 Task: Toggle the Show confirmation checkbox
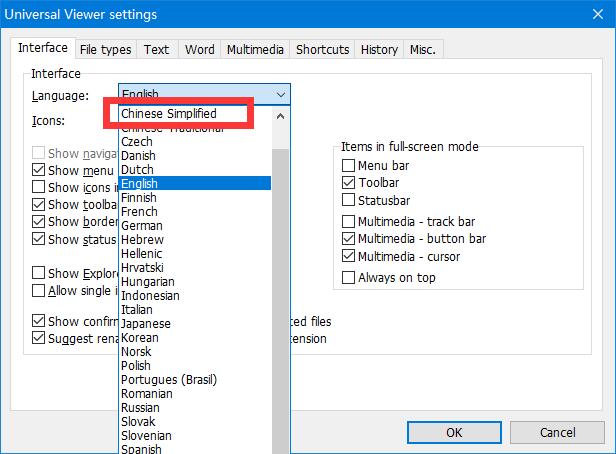[x=38, y=321]
